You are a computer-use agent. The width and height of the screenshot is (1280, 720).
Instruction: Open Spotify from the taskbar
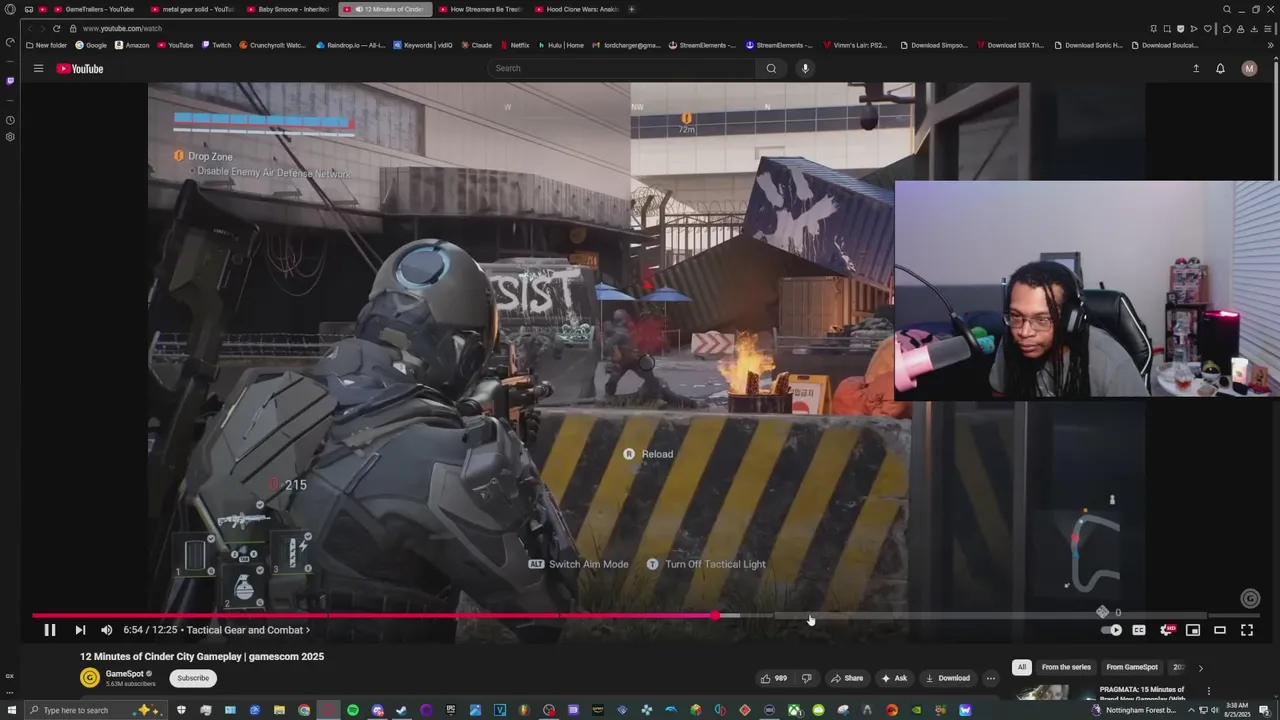353,710
